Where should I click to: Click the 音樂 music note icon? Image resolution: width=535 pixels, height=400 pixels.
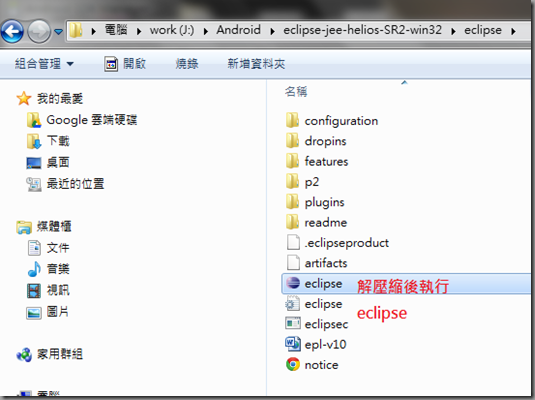click(x=34, y=269)
